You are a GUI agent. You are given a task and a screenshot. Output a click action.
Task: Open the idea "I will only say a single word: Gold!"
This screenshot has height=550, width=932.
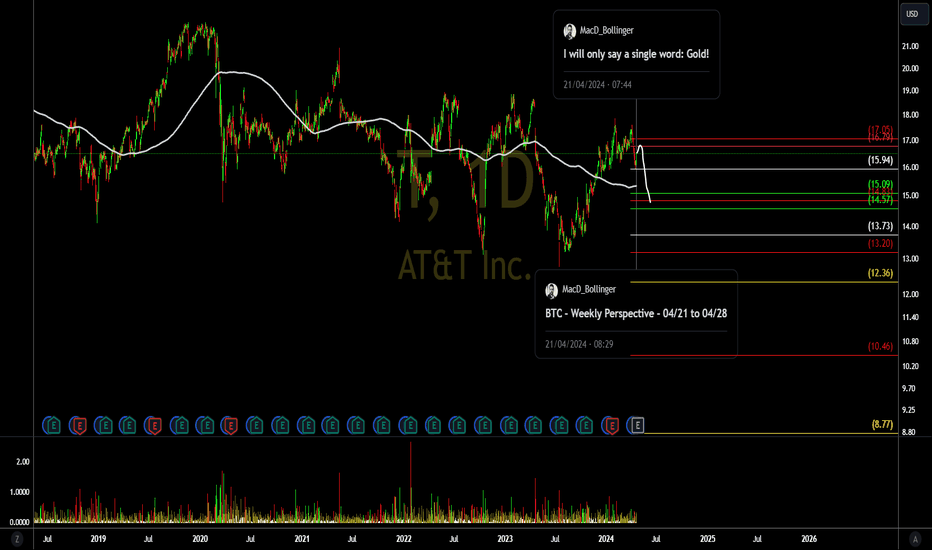tap(636, 54)
